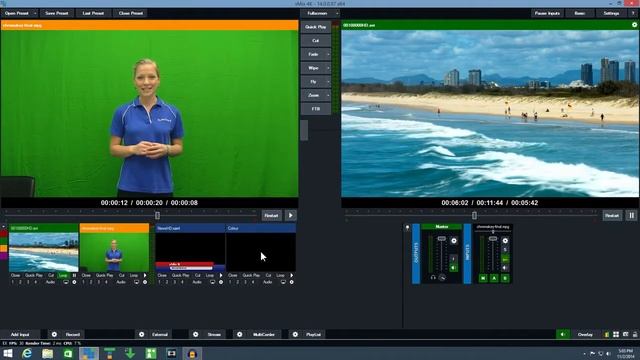The height and width of the screenshot is (360, 640).
Task: Click T-bar transition handle
Action: (304, 130)
